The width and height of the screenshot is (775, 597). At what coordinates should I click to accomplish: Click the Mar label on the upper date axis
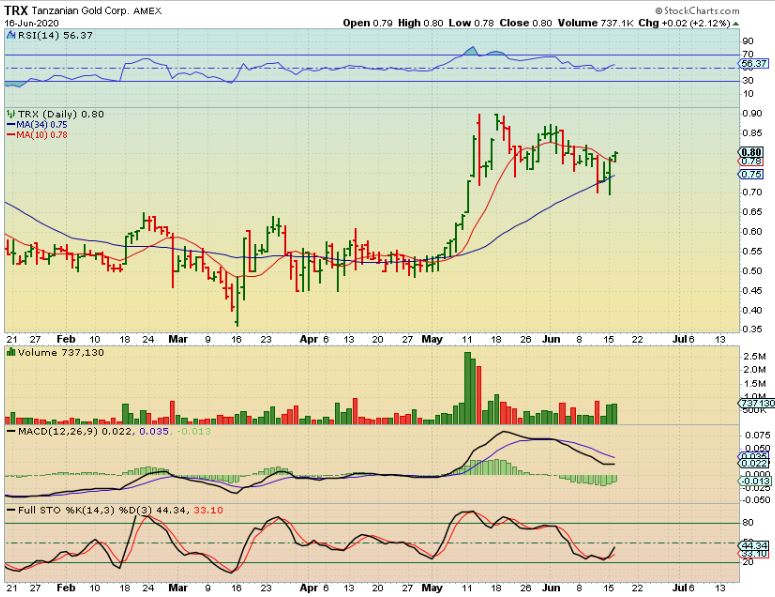(178, 339)
